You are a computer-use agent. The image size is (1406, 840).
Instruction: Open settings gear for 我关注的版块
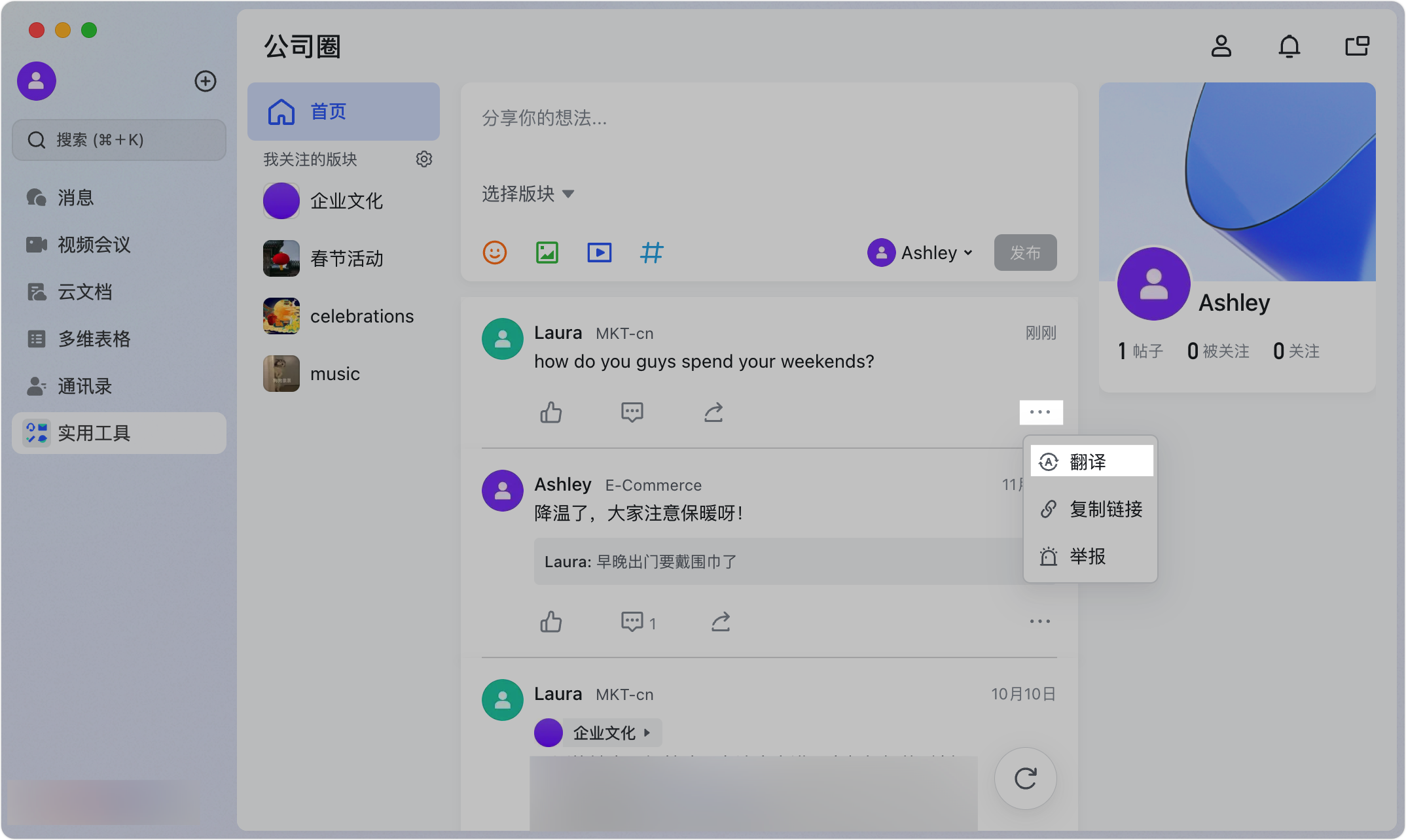coord(424,159)
